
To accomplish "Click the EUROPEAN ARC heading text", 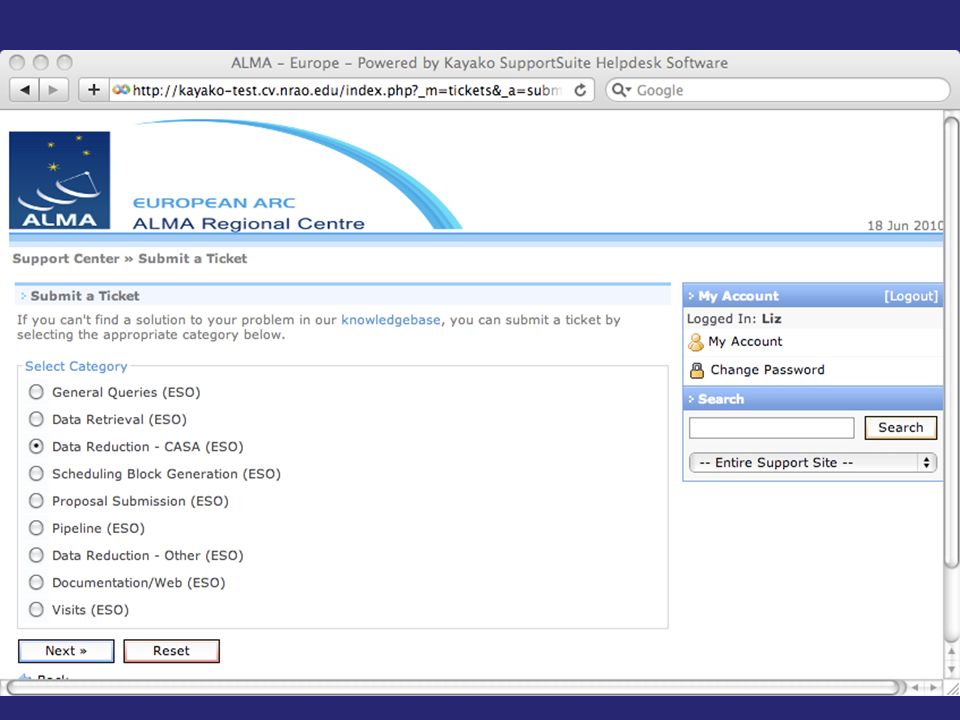I will [214, 203].
